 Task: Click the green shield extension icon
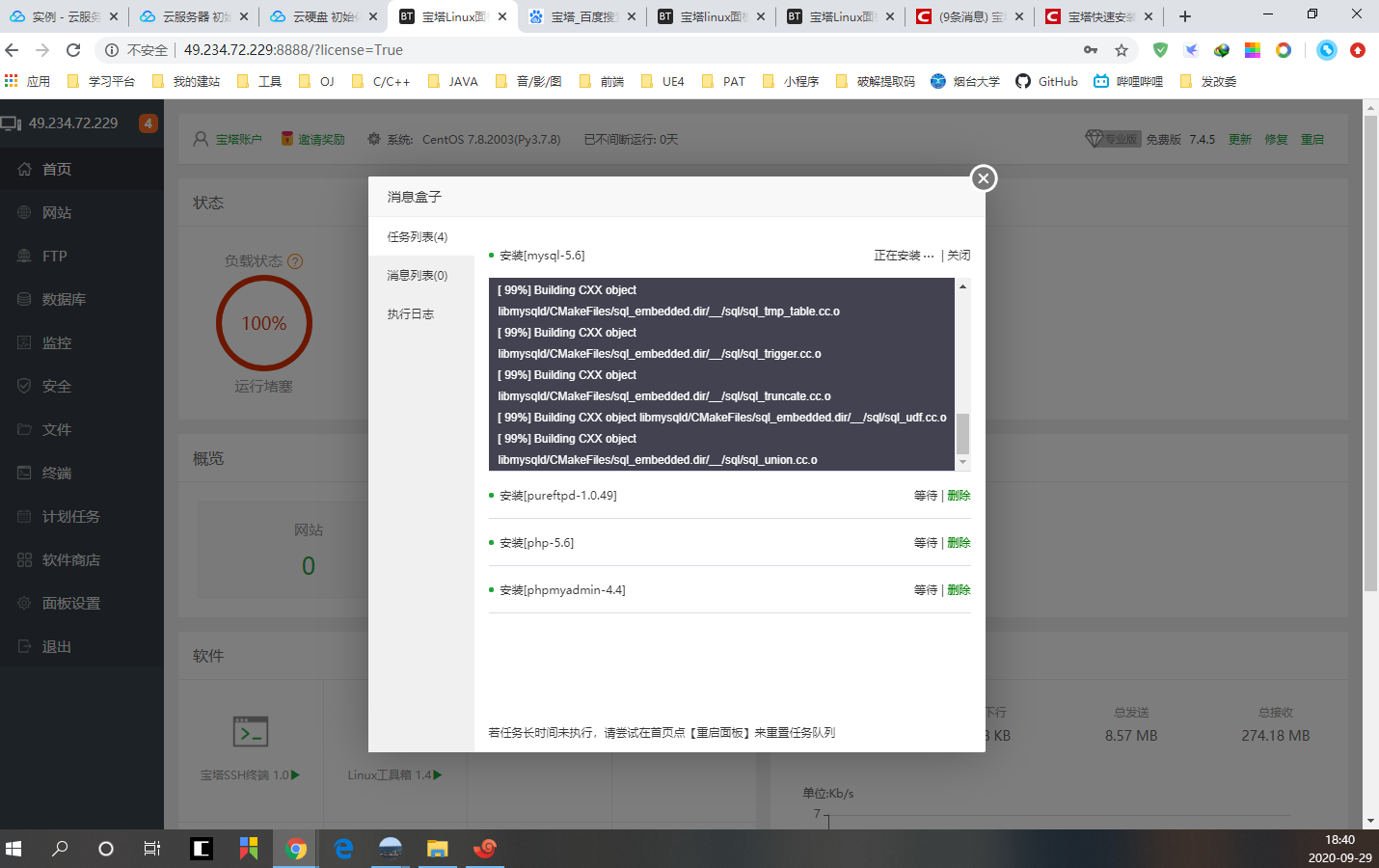coord(1160,50)
